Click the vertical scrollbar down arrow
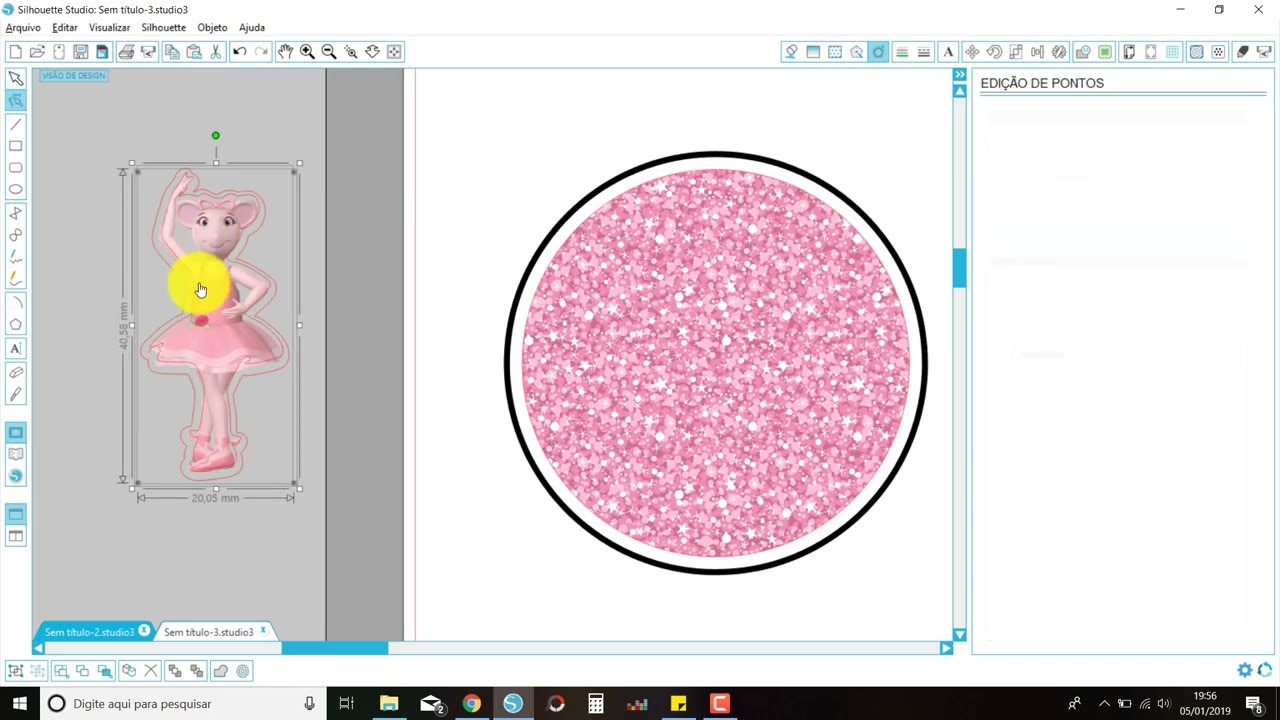This screenshot has height=720, width=1280. click(960, 635)
